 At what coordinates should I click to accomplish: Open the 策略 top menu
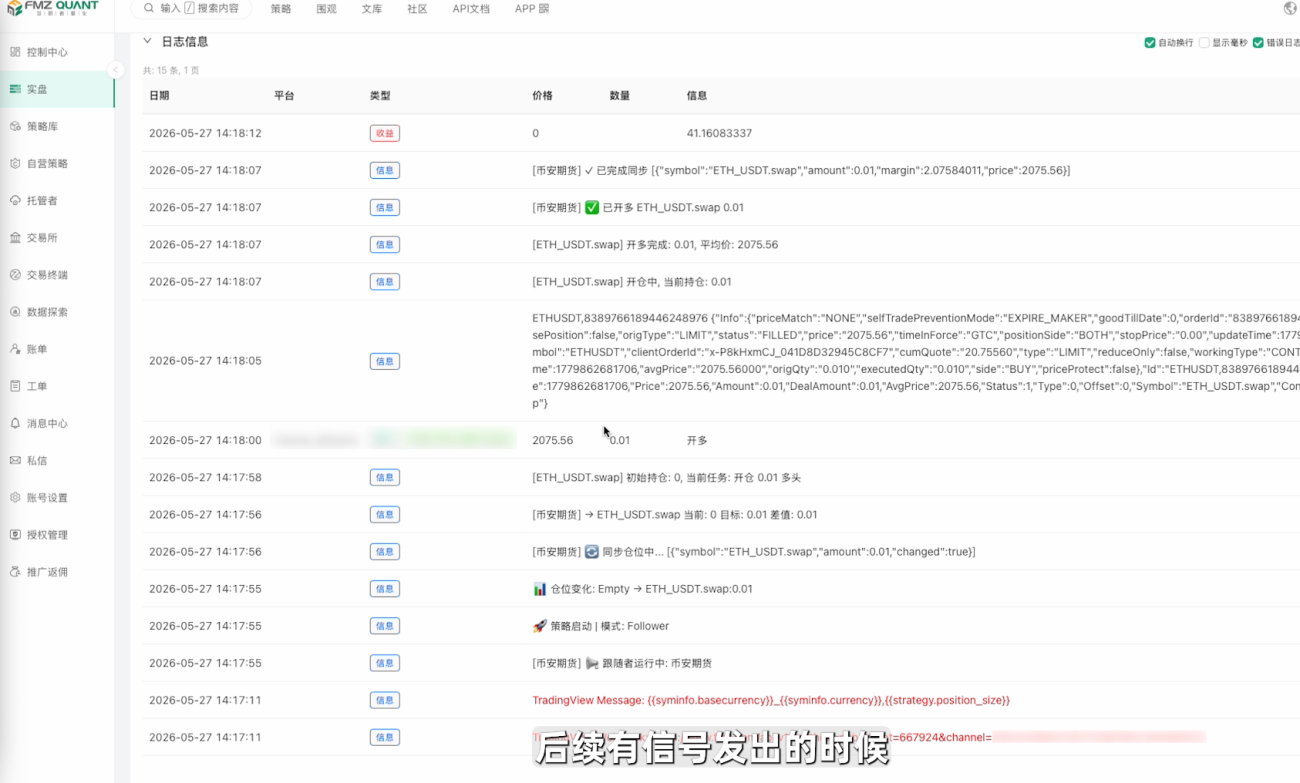coord(281,9)
